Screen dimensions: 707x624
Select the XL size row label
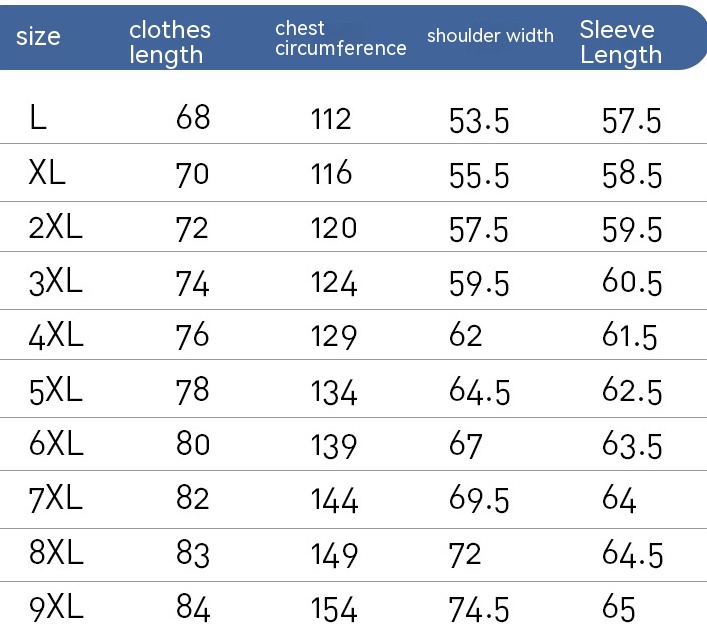pos(47,174)
